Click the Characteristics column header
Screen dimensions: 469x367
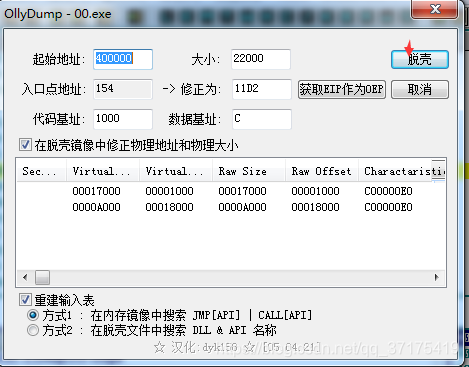pos(402,171)
